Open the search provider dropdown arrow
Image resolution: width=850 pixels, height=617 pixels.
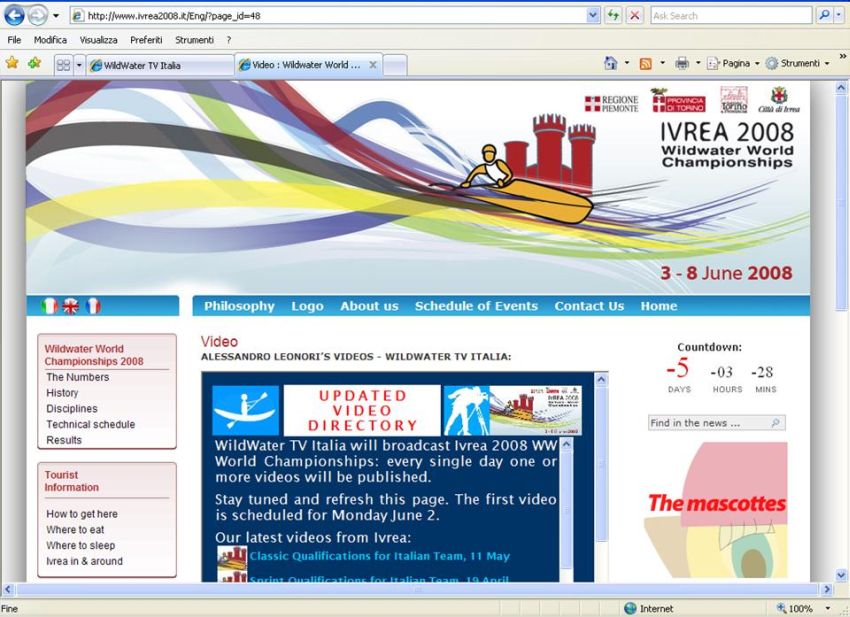839,16
